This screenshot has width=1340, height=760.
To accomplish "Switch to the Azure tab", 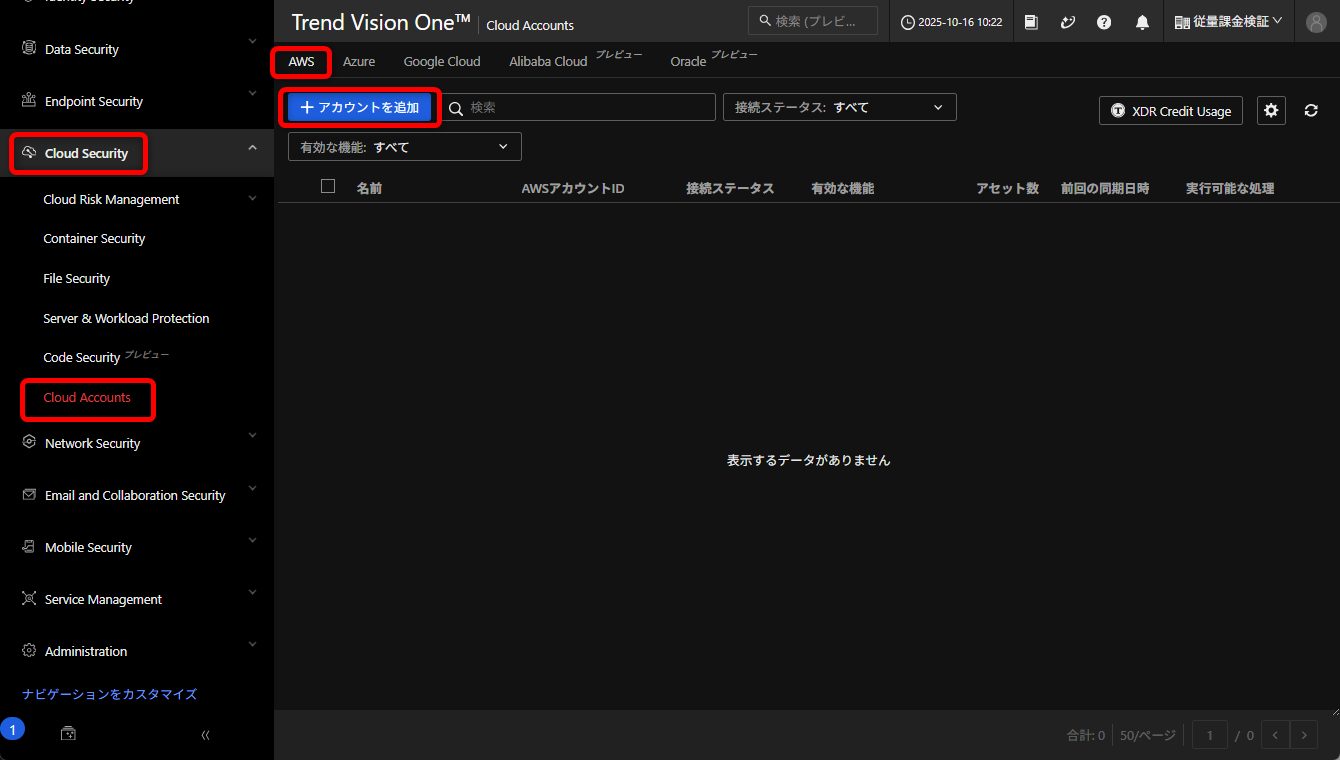I will (359, 62).
